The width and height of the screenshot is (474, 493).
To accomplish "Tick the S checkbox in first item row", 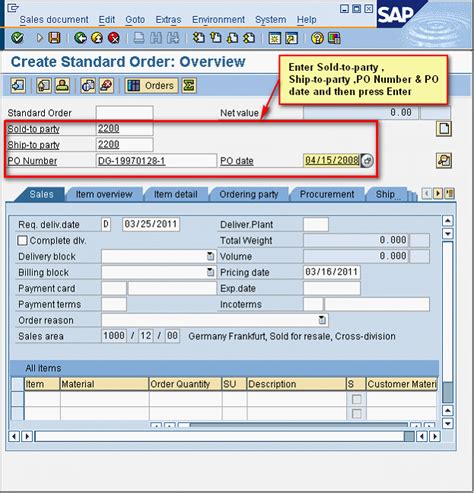I will click(356, 399).
